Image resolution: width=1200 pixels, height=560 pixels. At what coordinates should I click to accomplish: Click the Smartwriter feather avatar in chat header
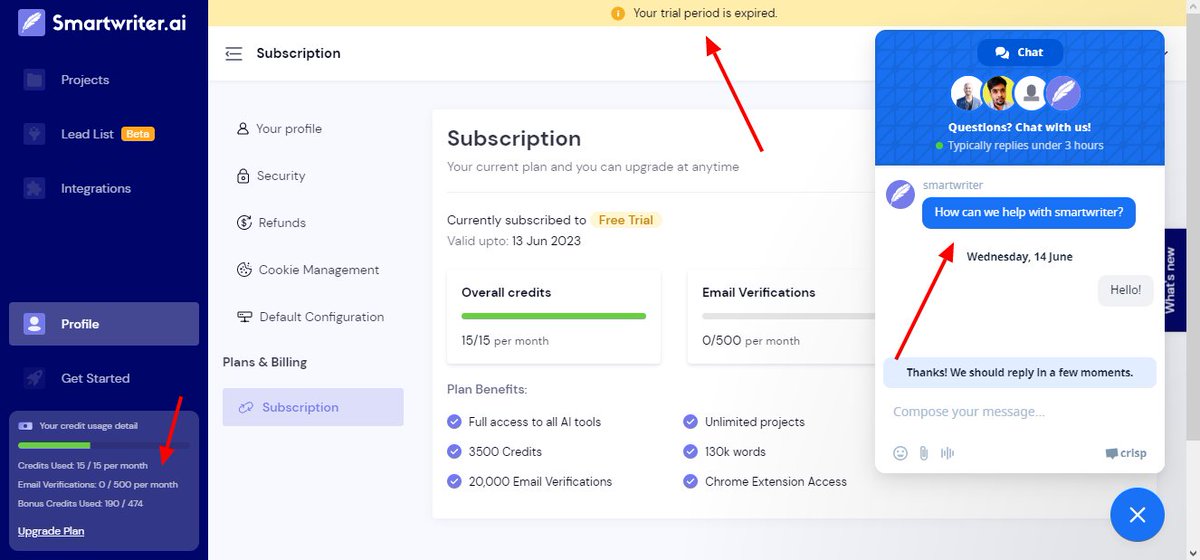1062,94
